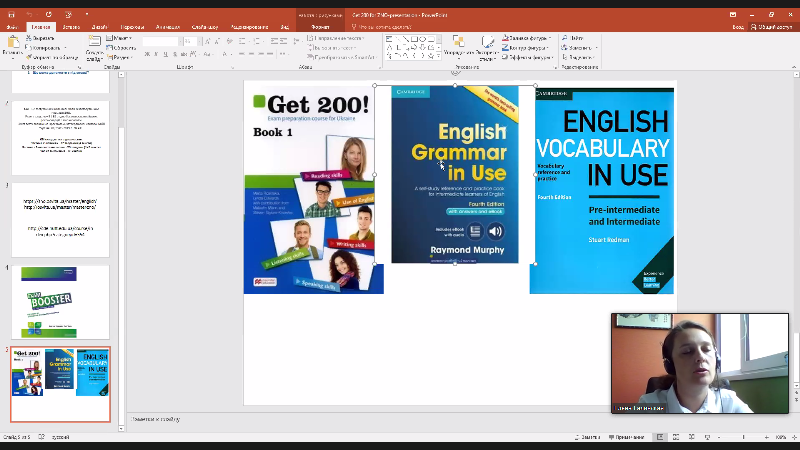Switch to the Format picture tools tab
Screen dimensions: 800x450
[319, 28]
